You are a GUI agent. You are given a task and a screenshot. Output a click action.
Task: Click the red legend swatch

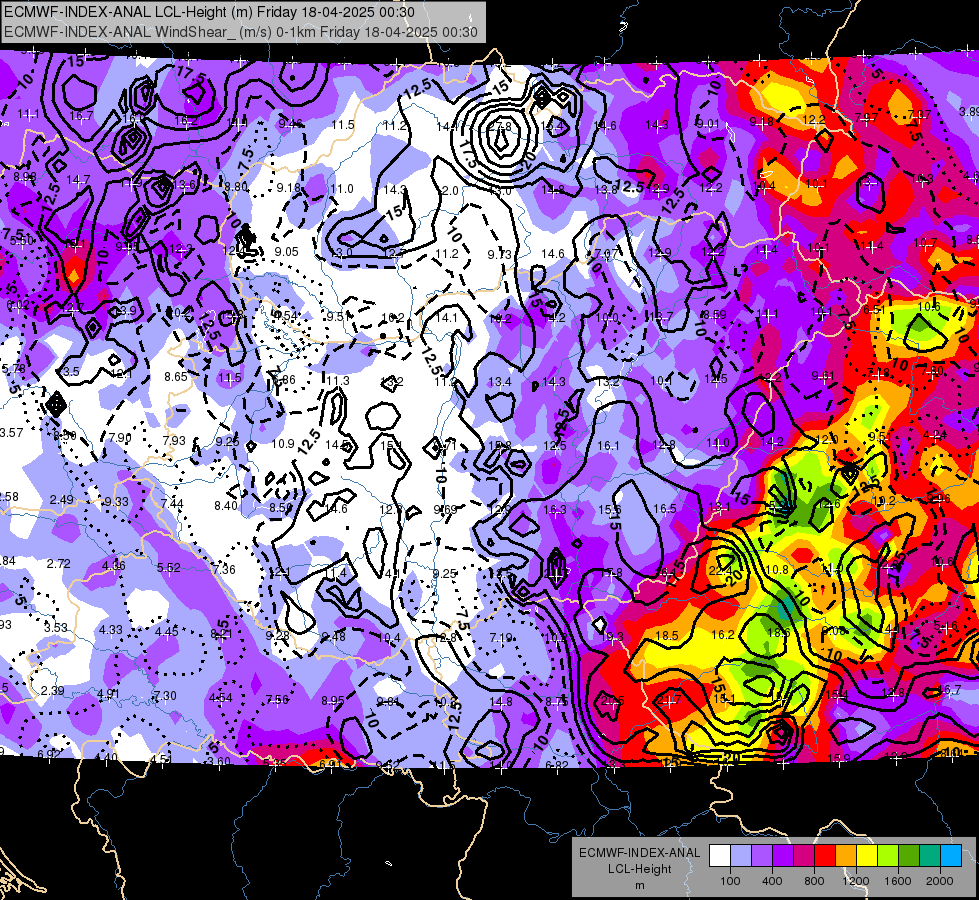pyautogui.click(x=825, y=856)
